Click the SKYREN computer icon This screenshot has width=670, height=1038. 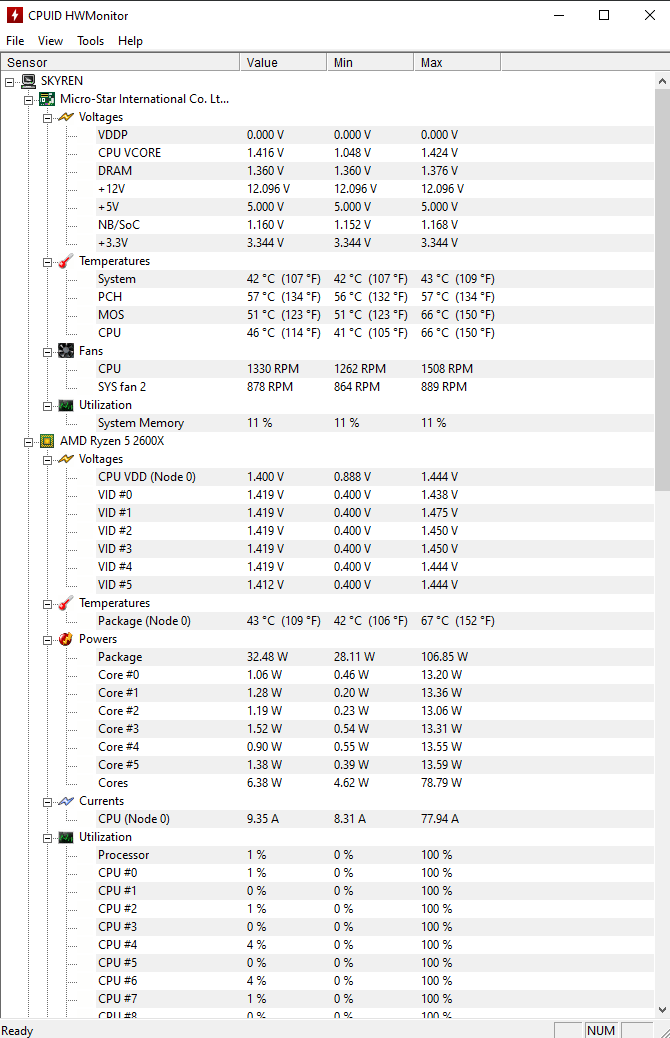[x=28, y=81]
